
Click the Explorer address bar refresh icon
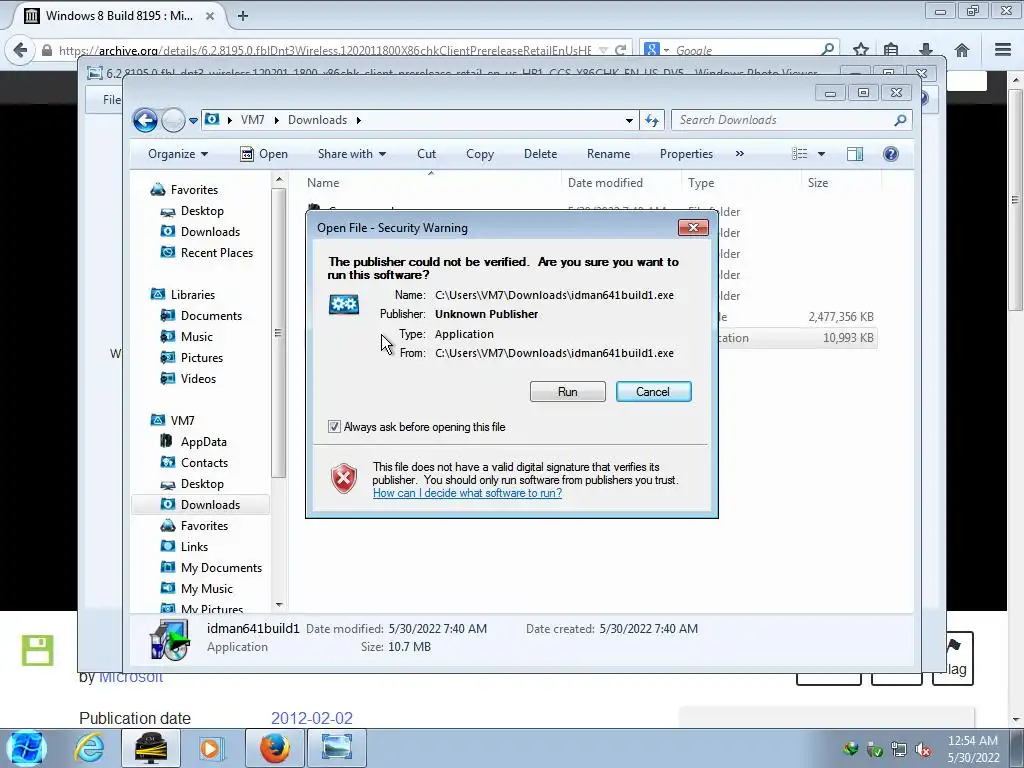click(652, 120)
